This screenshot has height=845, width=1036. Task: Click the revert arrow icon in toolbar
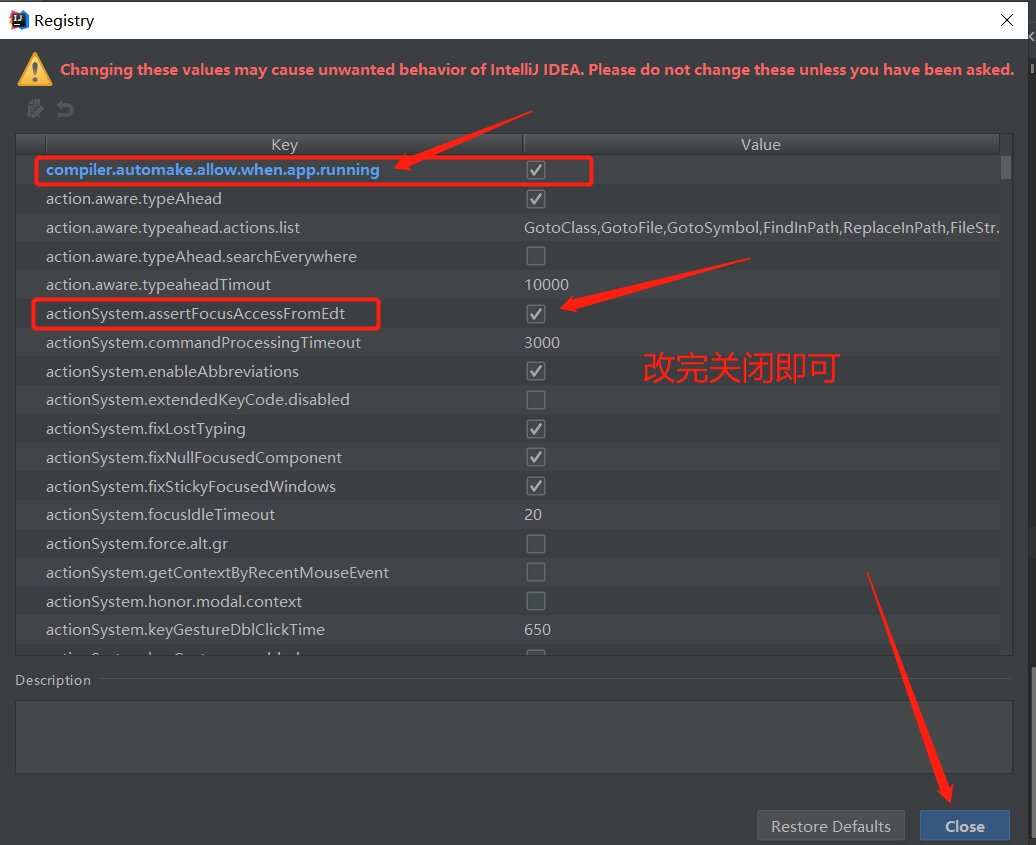point(65,108)
